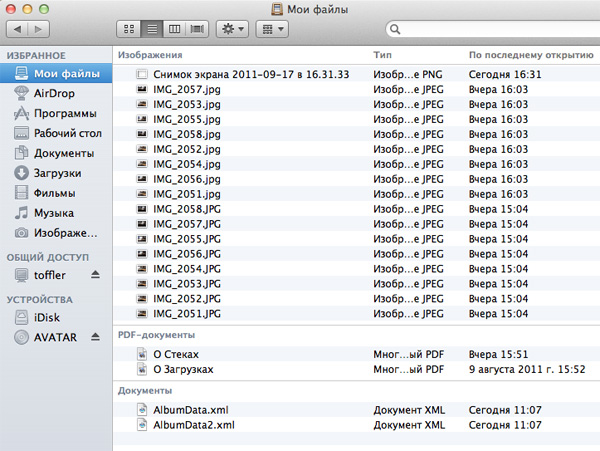Screen dimensions: 600x451
Task: Open the arrange items dropdown
Action: coord(272,30)
